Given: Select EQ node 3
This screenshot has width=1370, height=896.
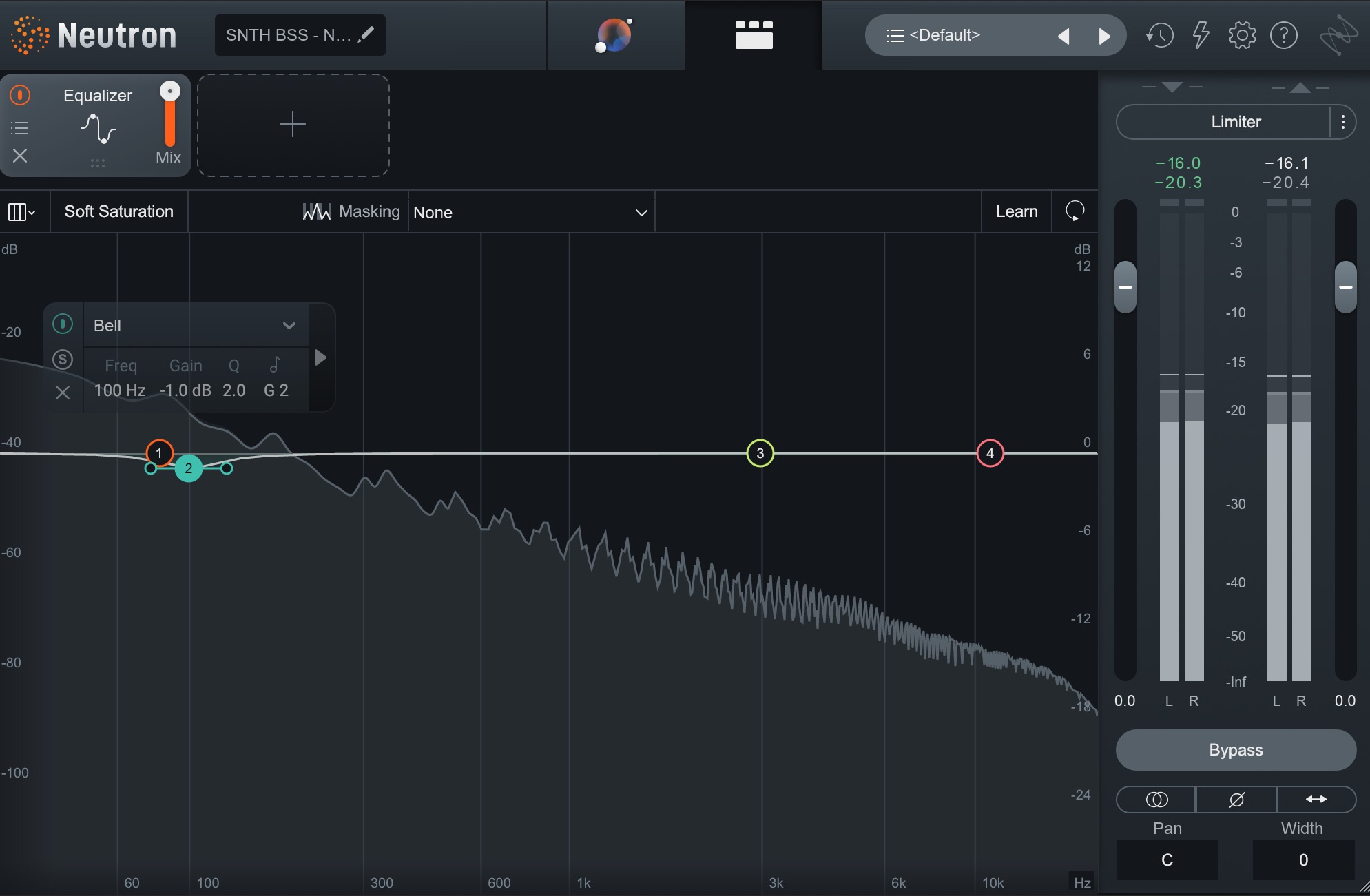Looking at the screenshot, I should [760, 453].
